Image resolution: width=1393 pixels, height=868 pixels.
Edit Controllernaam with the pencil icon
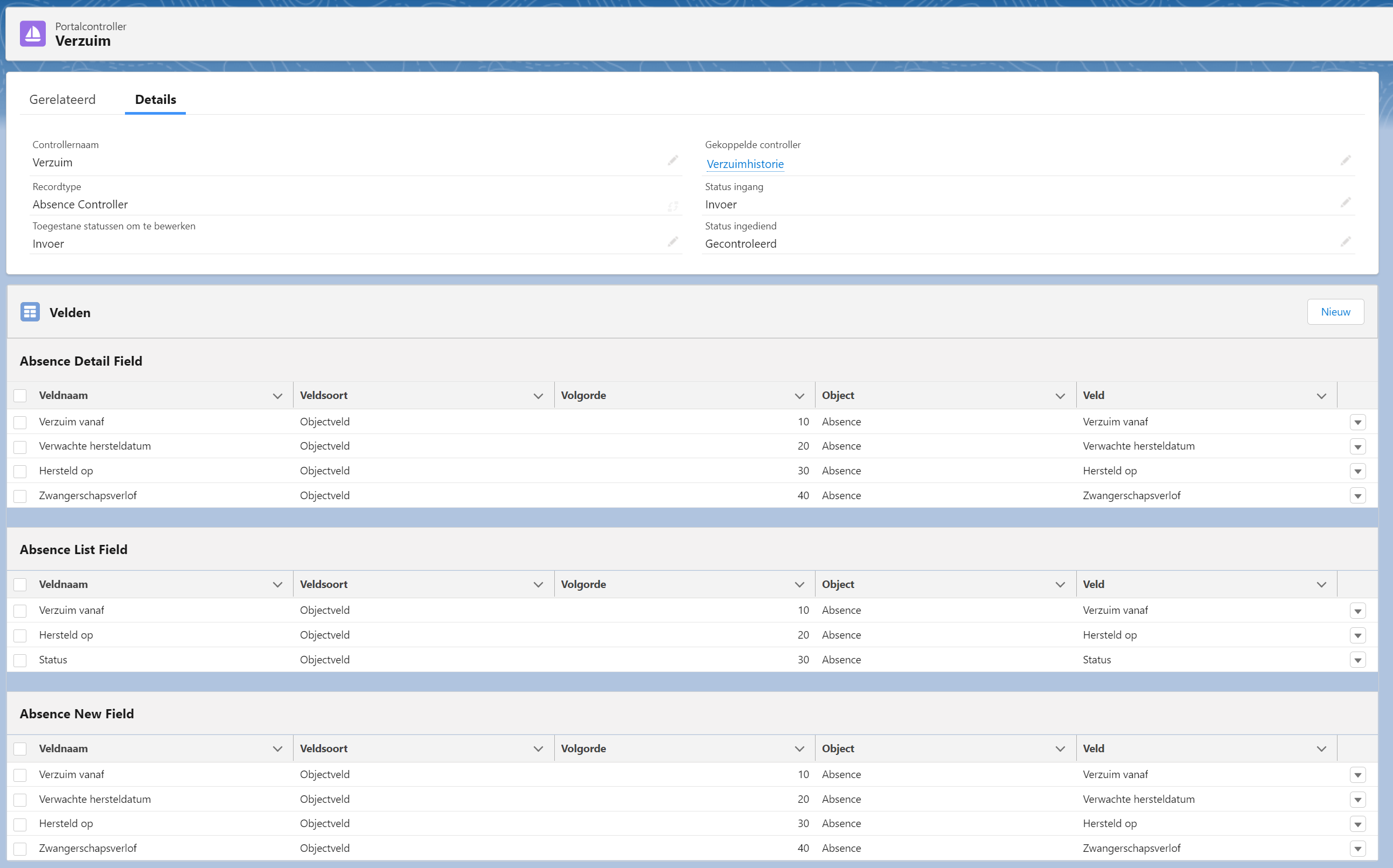[x=672, y=161]
